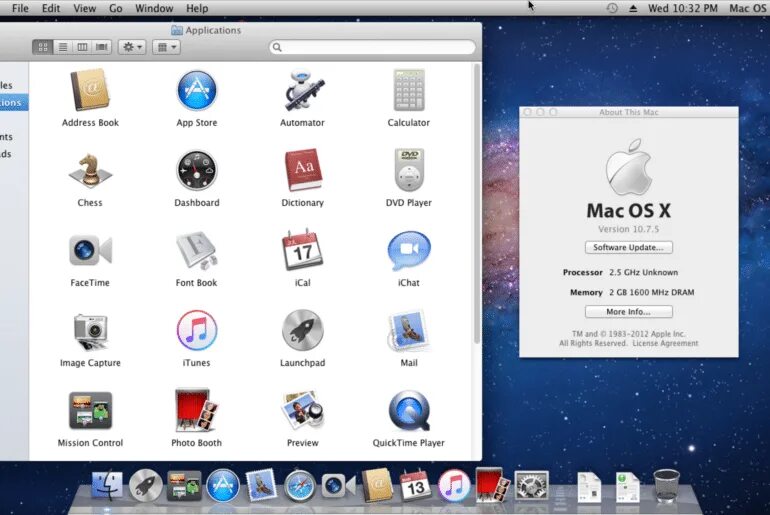Image resolution: width=770 pixels, height=515 pixels.
Task: Open the Finder action gear menu
Action: tap(132, 47)
